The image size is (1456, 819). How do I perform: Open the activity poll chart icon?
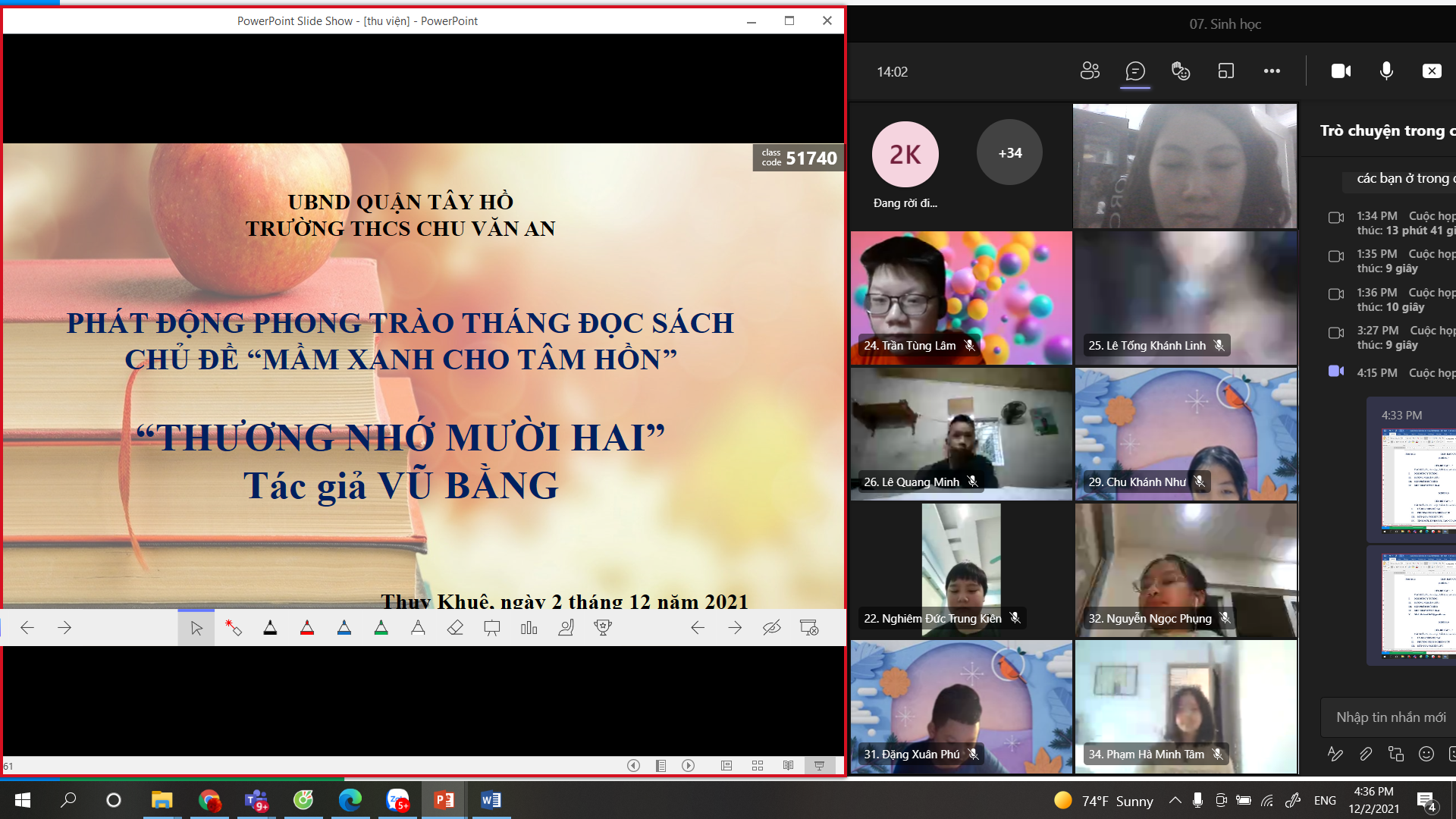(x=529, y=628)
